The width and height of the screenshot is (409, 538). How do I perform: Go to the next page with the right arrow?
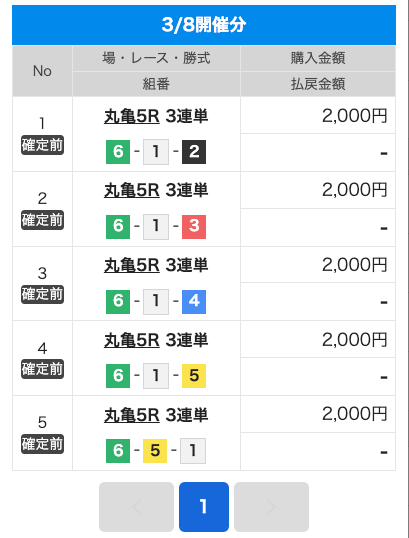click(x=271, y=507)
